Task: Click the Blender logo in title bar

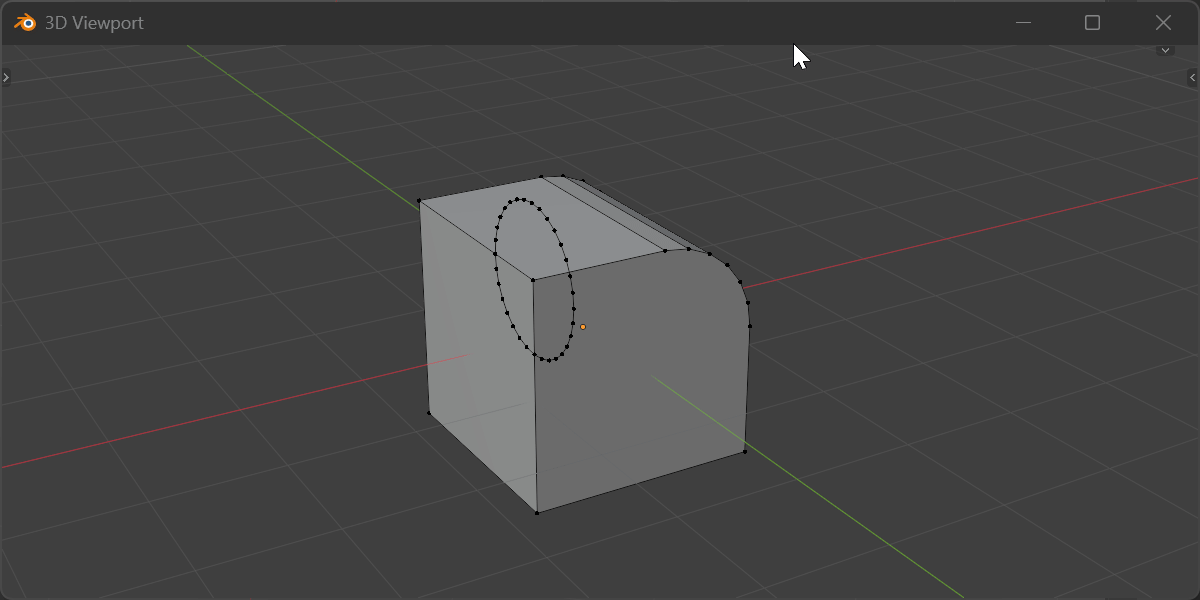Action: [x=25, y=22]
